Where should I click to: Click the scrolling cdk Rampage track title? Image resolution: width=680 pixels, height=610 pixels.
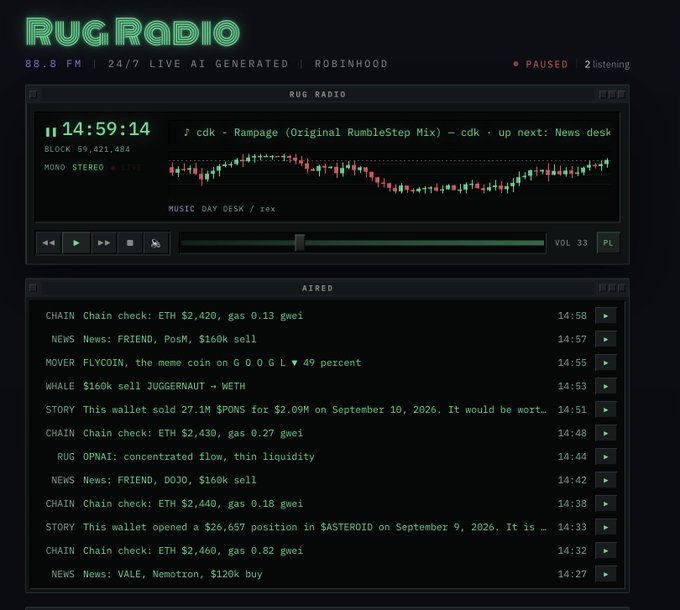396,132
